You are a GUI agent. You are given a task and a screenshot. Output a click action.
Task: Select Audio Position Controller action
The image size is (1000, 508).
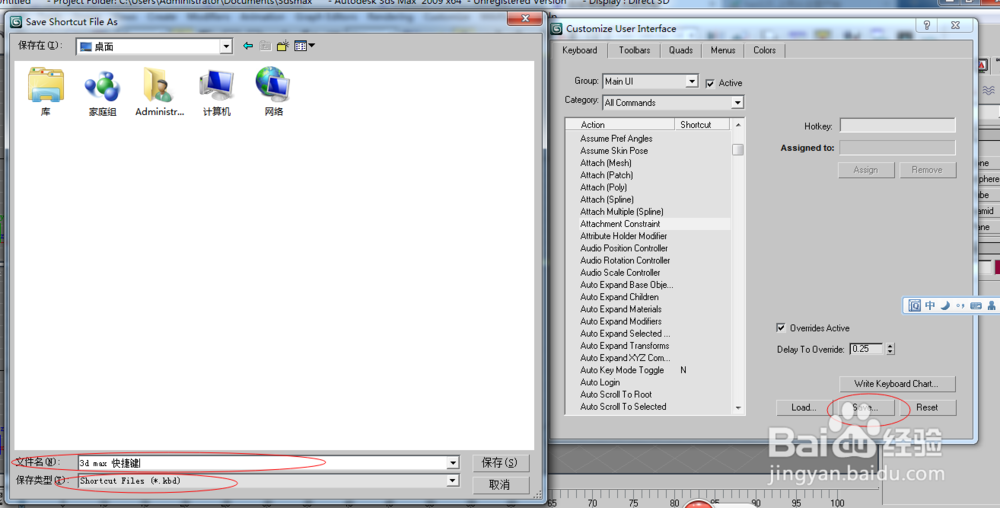click(x=624, y=248)
